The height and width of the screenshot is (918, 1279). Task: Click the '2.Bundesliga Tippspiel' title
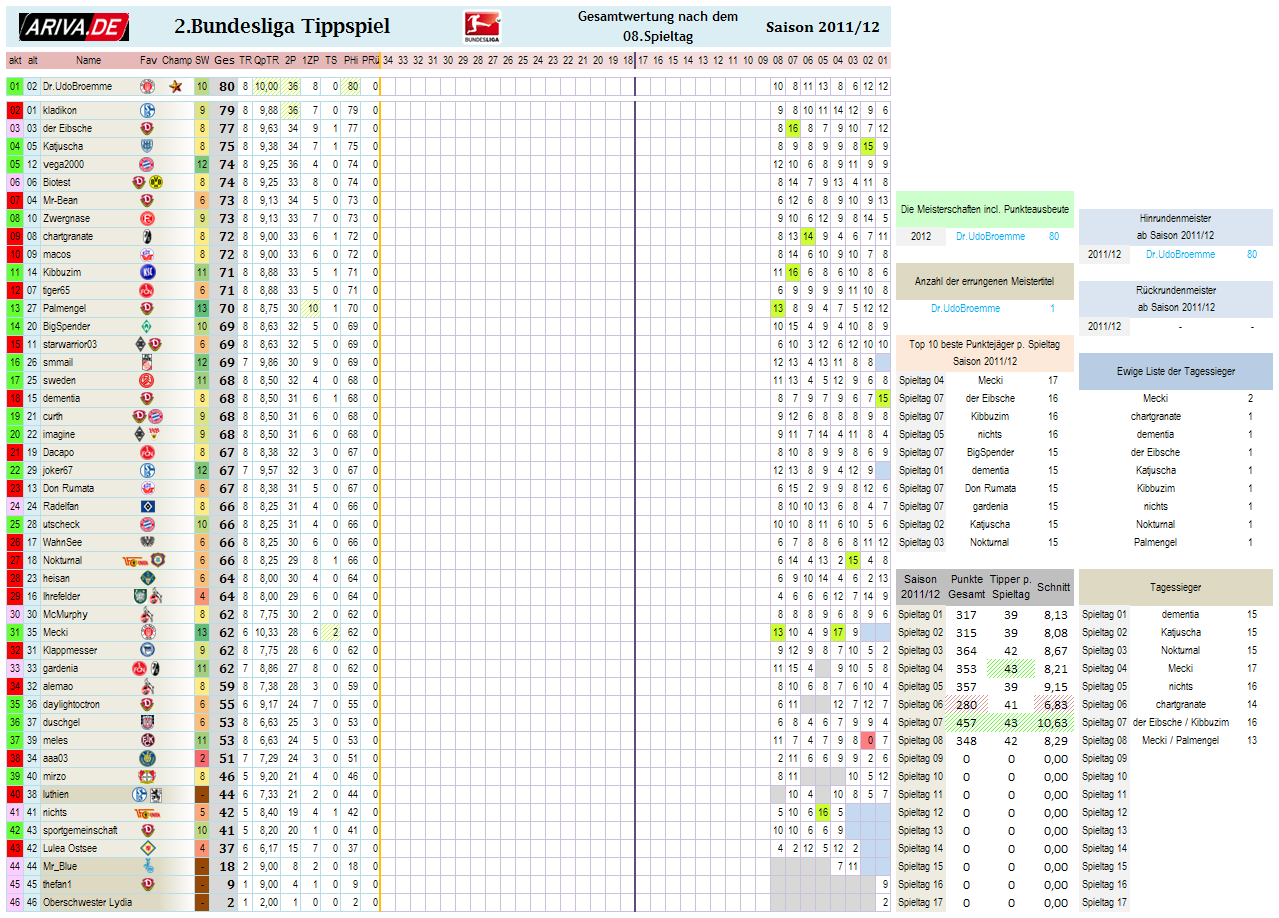tap(282, 27)
